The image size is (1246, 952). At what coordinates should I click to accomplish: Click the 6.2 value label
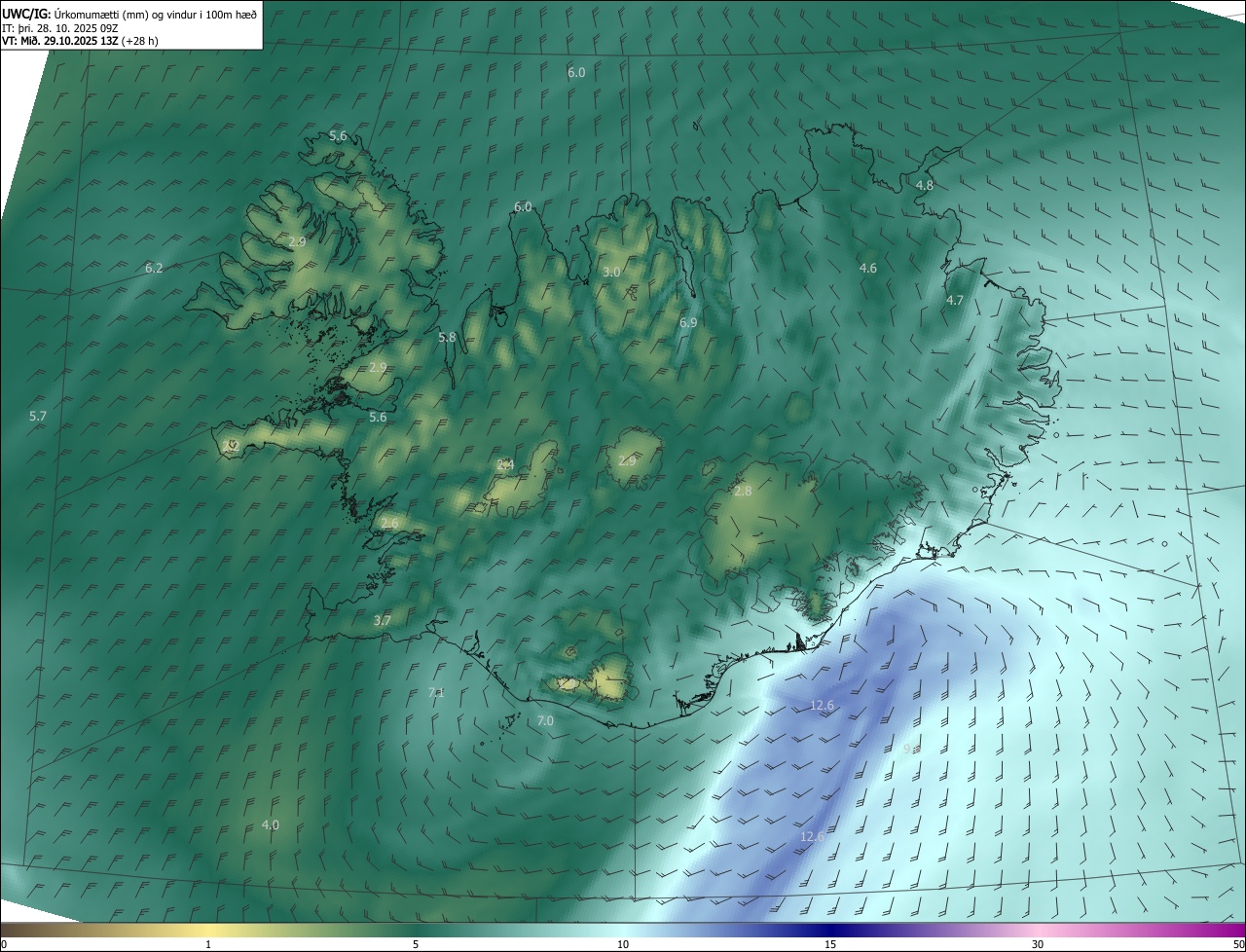tap(154, 268)
